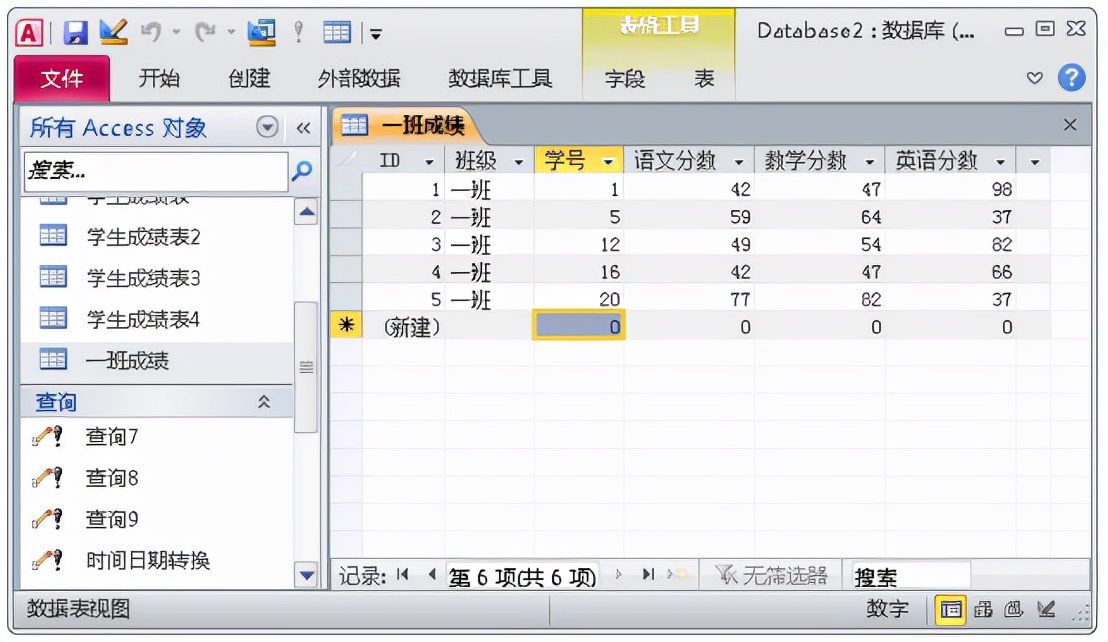This screenshot has width=1108, height=642.
Task: Switch to Design view in status bar
Action: (x=1046, y=610)
